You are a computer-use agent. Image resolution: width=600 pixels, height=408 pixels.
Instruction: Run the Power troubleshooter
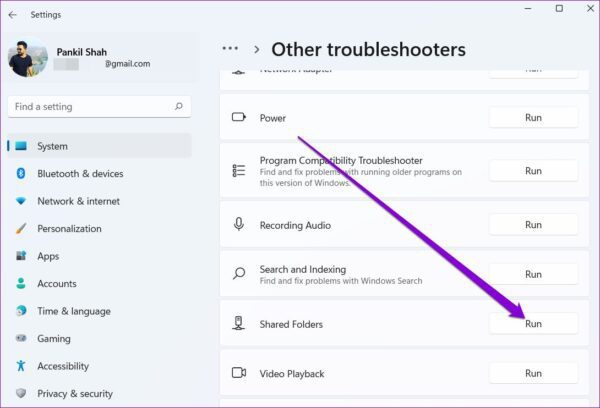coord(533,118)
